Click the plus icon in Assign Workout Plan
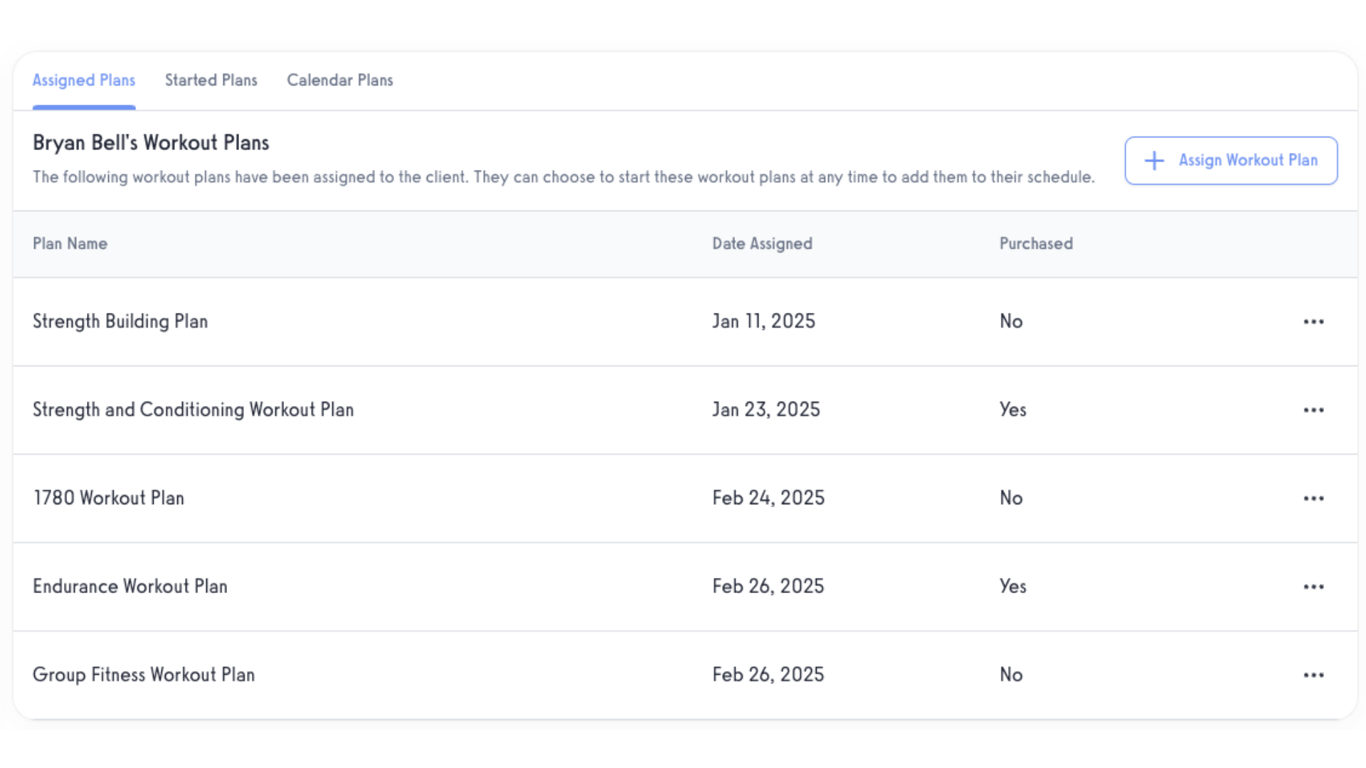The image size is (1366, 768). pyautogui.click(x=1154, y=161)
